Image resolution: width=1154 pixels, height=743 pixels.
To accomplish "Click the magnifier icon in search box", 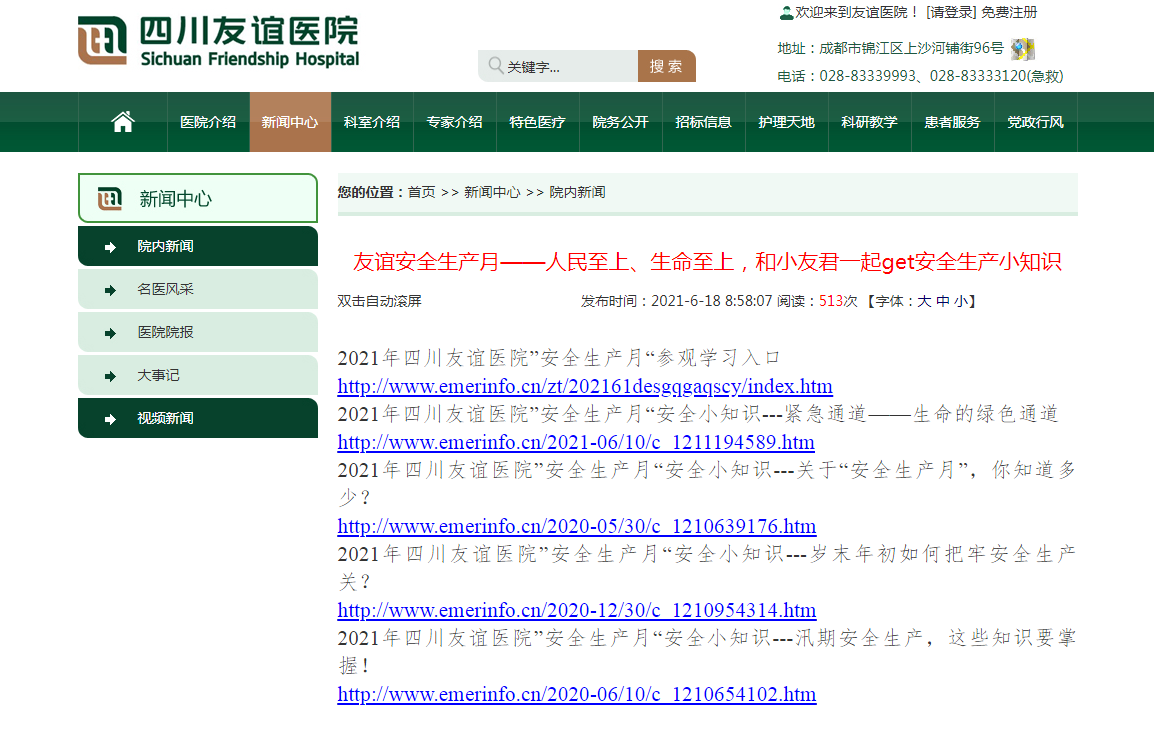I will click(495, 66).
